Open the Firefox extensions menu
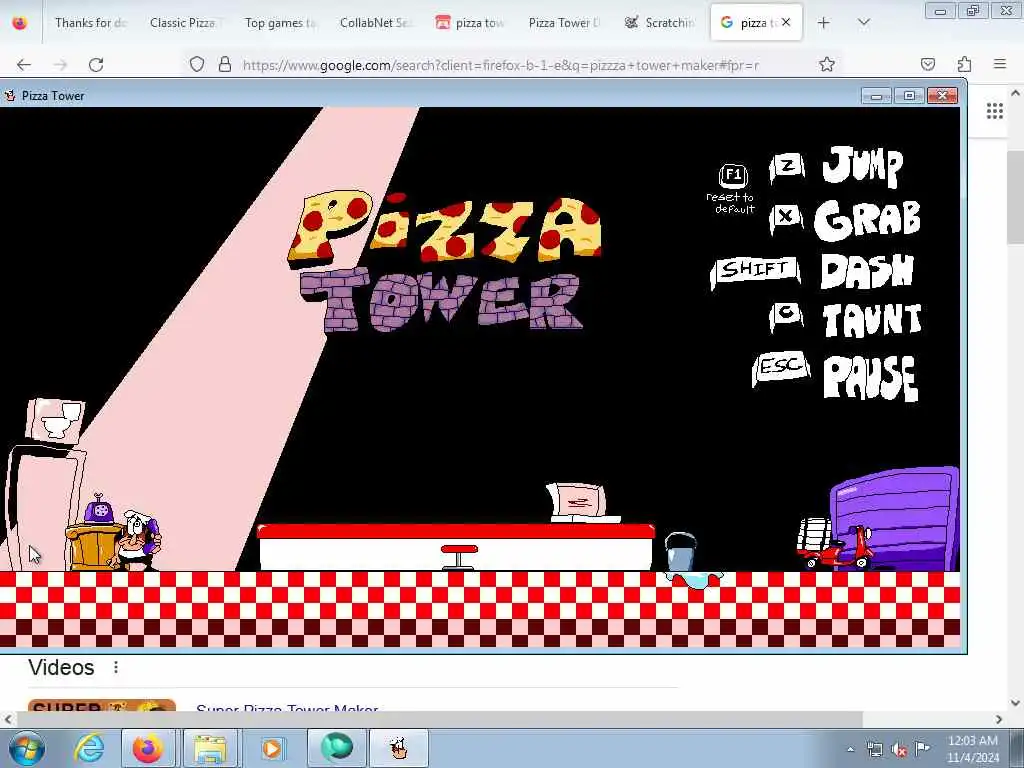This screenshot has height=768, width=1024. coord(964,64)
